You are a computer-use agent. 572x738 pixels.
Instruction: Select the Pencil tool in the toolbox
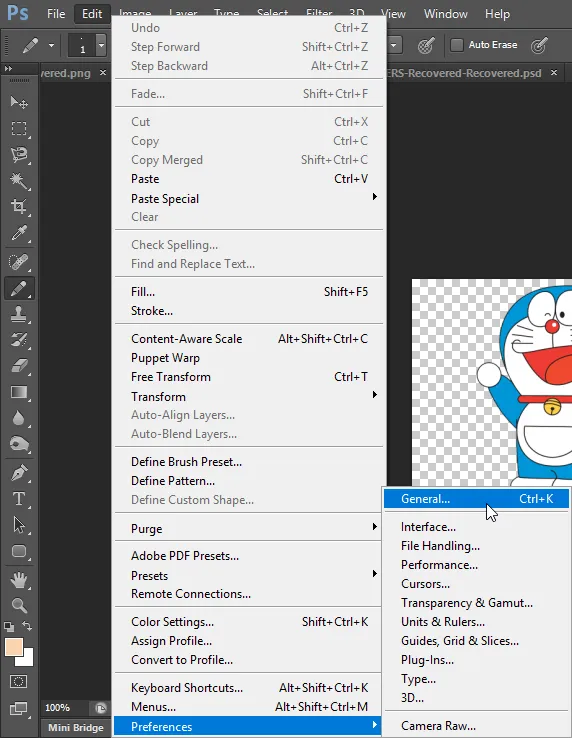pyautogui.click(x=19, y=288)
